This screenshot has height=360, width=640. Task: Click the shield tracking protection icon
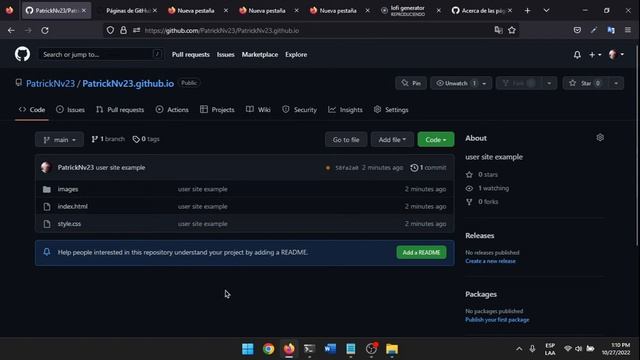tap(110, 30)
